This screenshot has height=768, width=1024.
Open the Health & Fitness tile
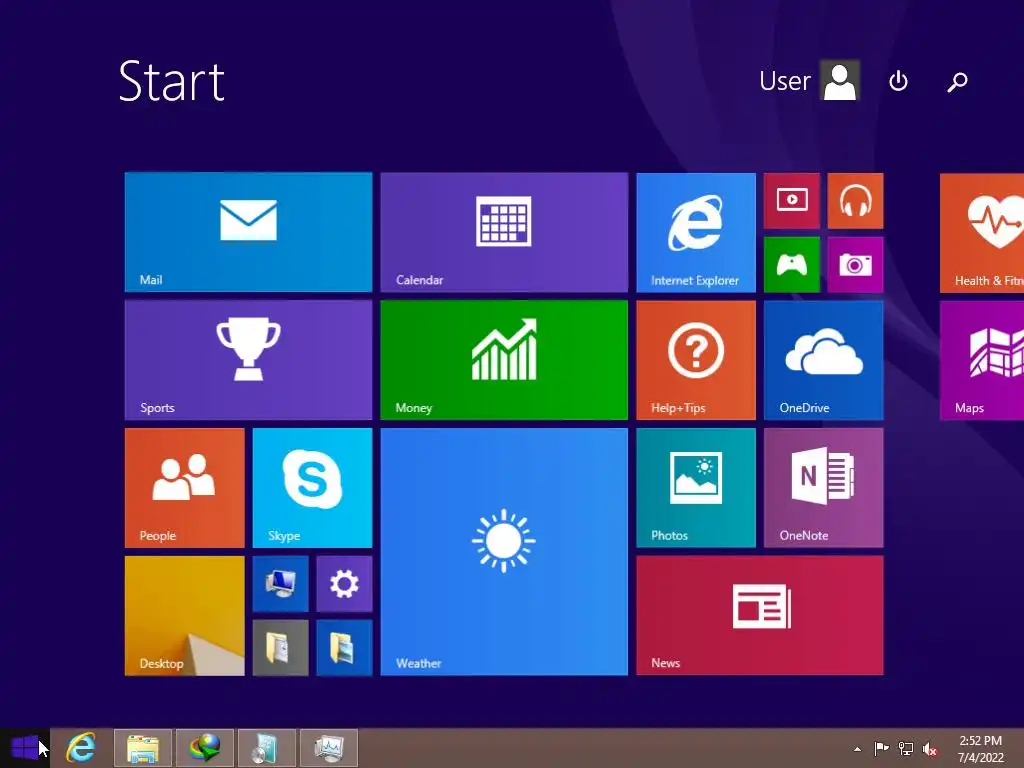tap(982, 232)
